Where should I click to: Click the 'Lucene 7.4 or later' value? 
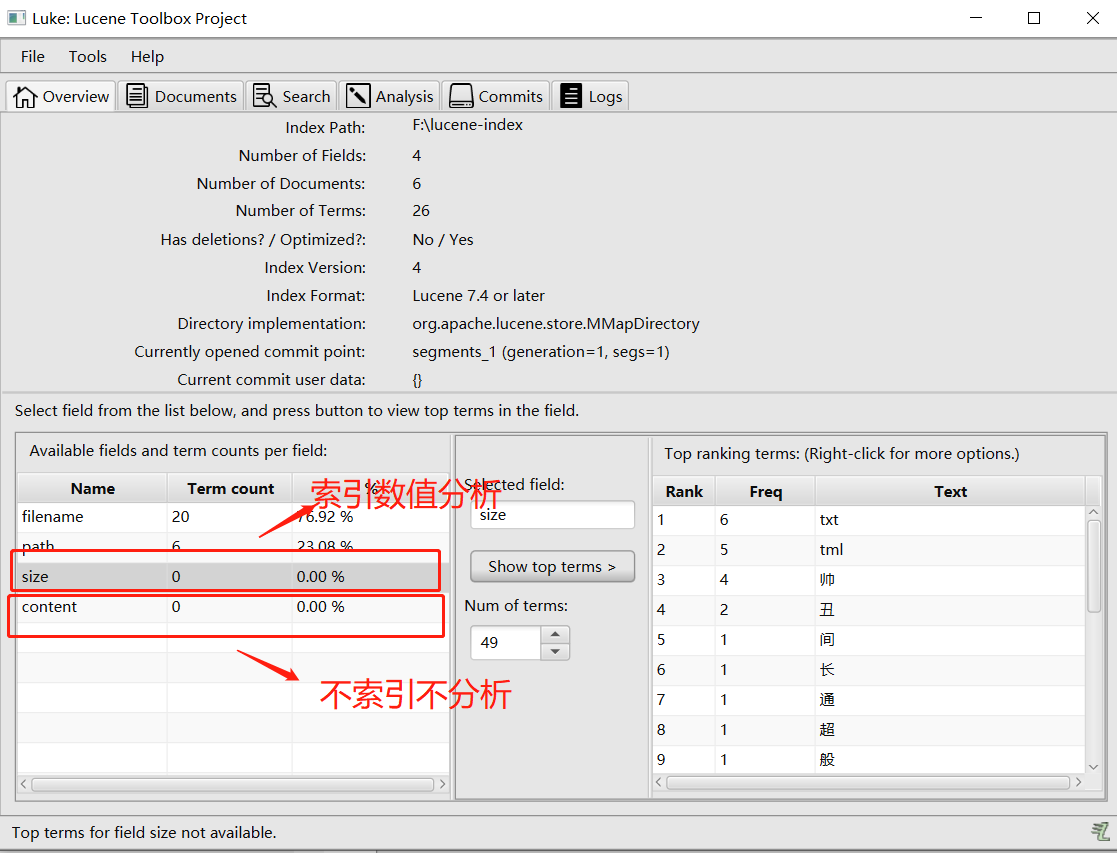click(478, 296)
